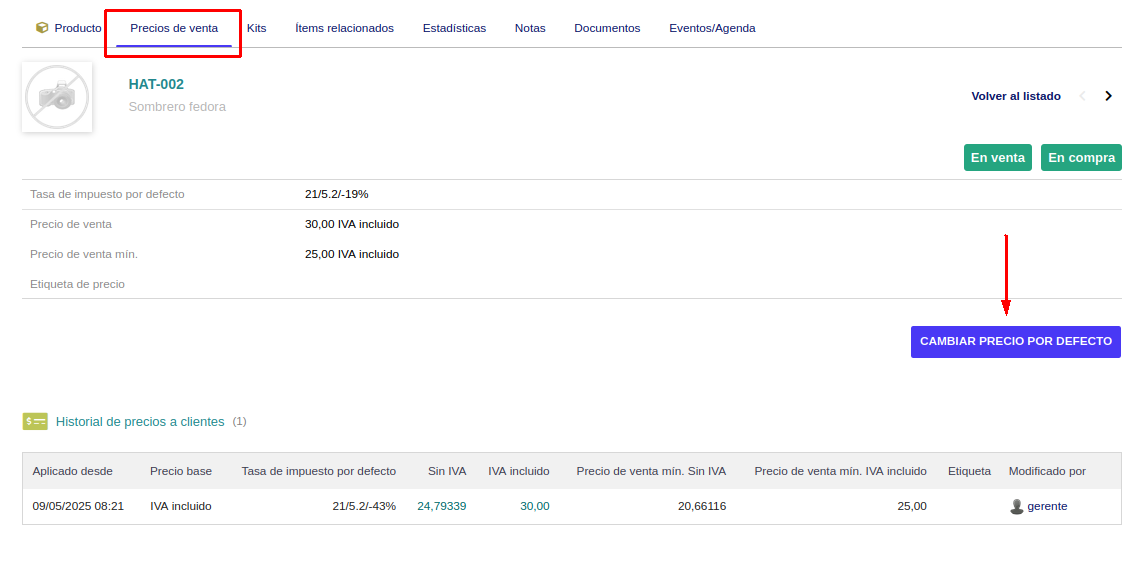Select the Documentos tab

click(x=607, y=28)
